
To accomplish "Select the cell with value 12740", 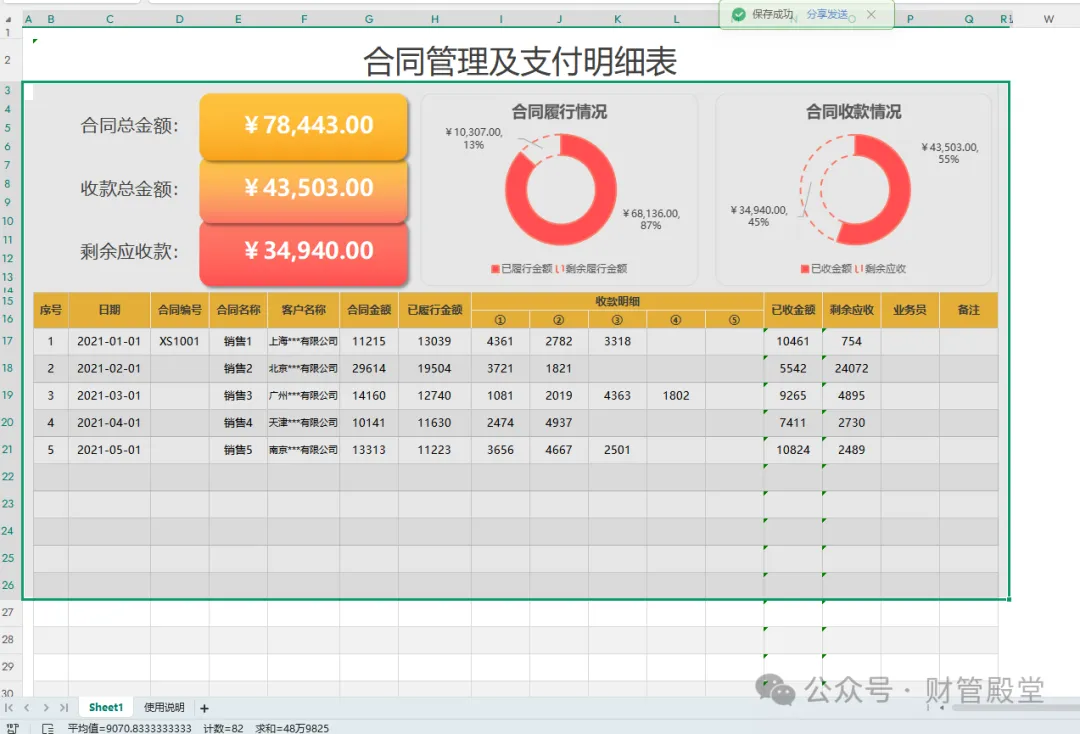I will 435,395.
